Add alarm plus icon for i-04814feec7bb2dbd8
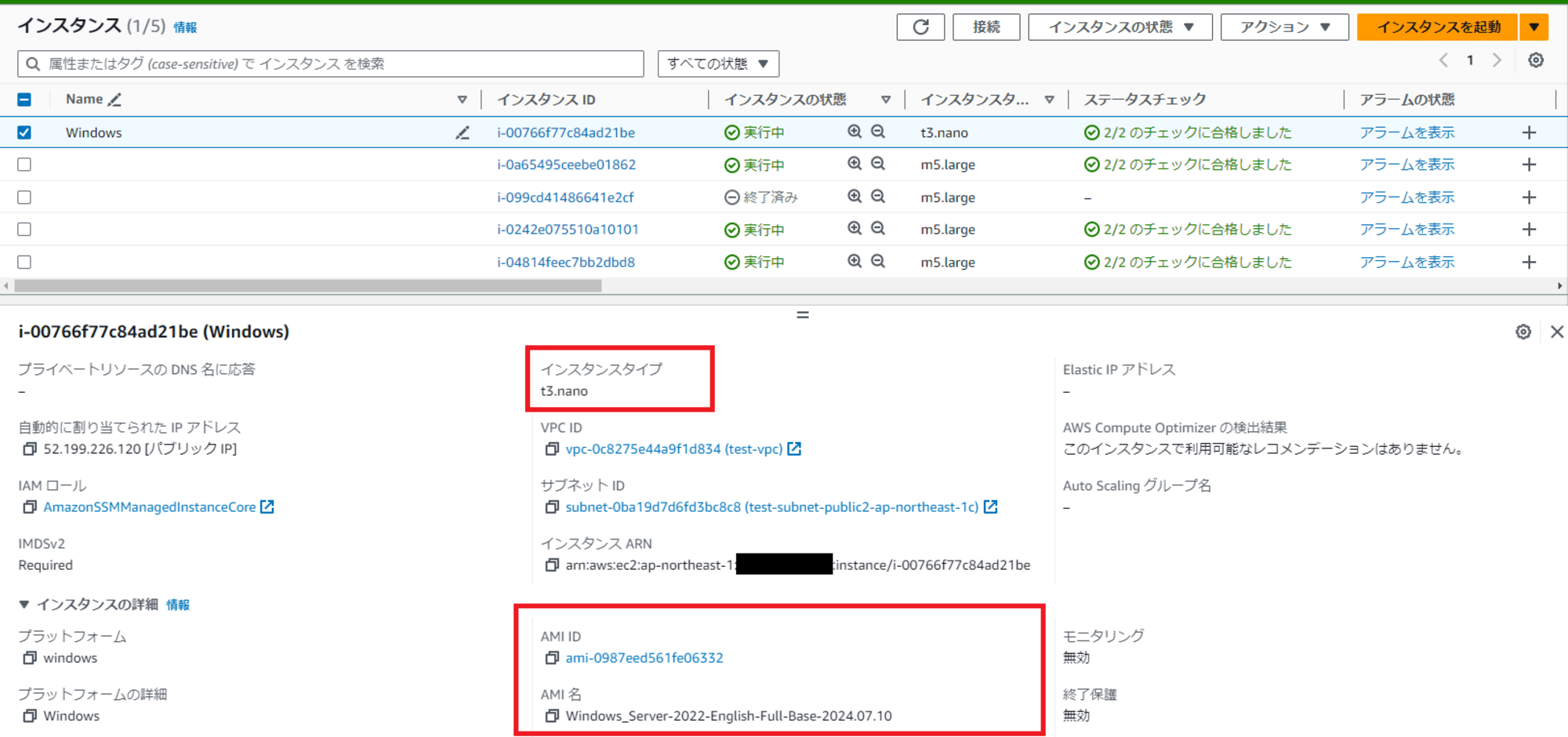The width and height of the screenshot is (1568, 737). pyautogui.click(x=1529, y=262)
